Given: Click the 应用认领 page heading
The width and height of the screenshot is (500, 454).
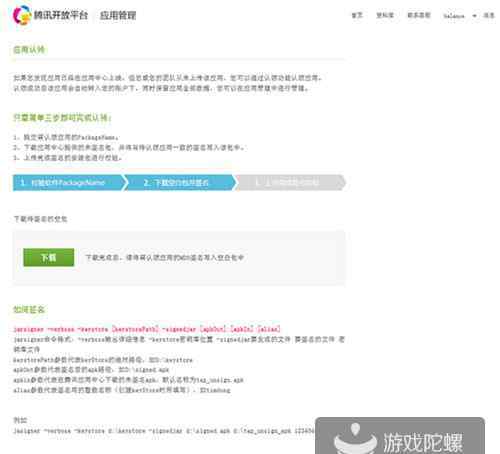Looking at the screenshot, I should click(29, 50).
